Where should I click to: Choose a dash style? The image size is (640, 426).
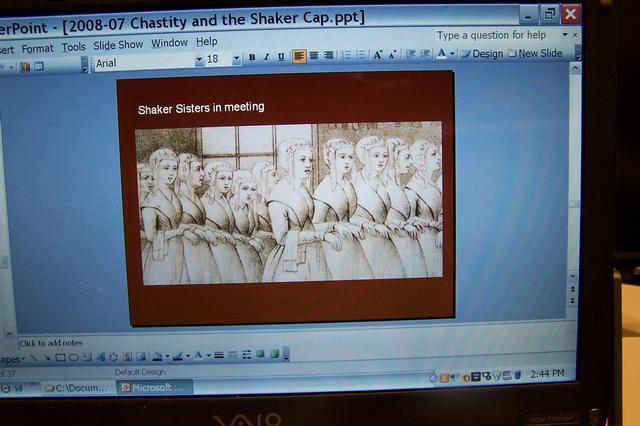pos(233,355)
